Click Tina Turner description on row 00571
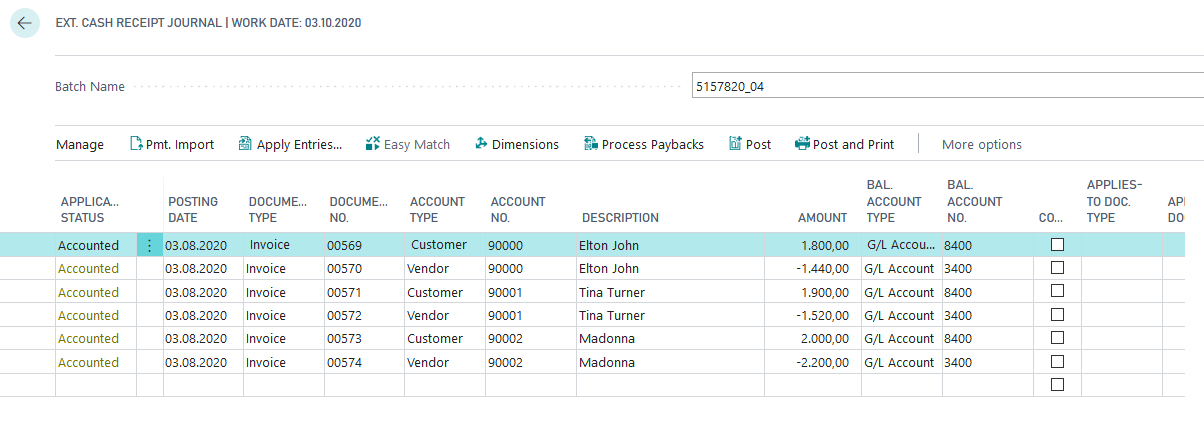The height and width of the screenshot is (442, 1204). pyautogui.click(x=612, y=292)
